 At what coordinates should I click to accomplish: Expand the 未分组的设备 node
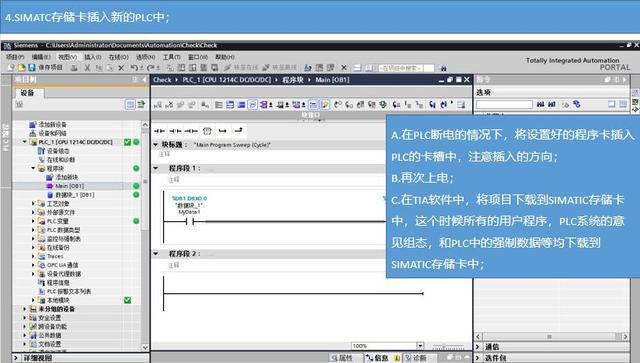25,309
